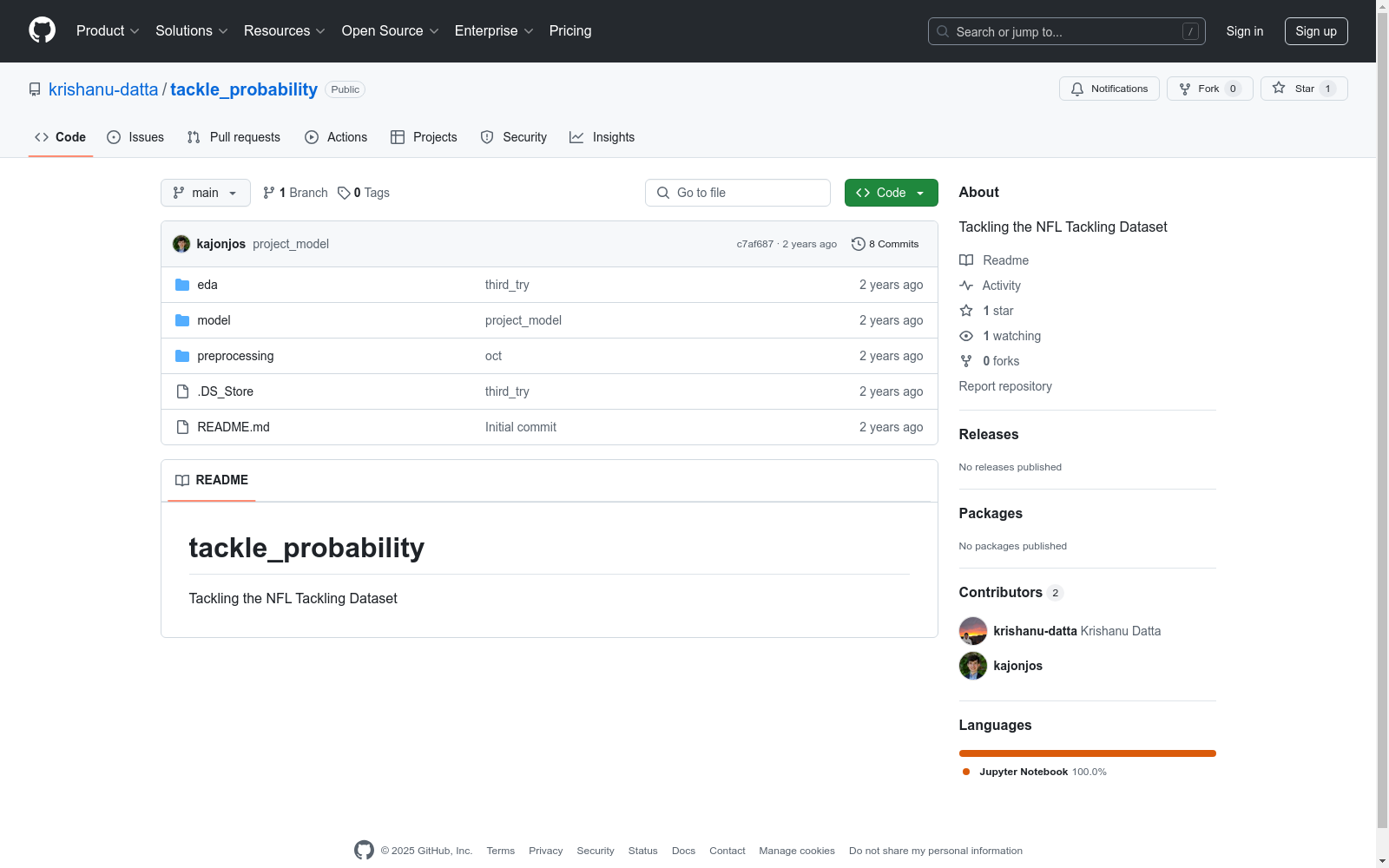Click the eye icon beside watching
1389x868 pixels.
(x=966, y=336)
